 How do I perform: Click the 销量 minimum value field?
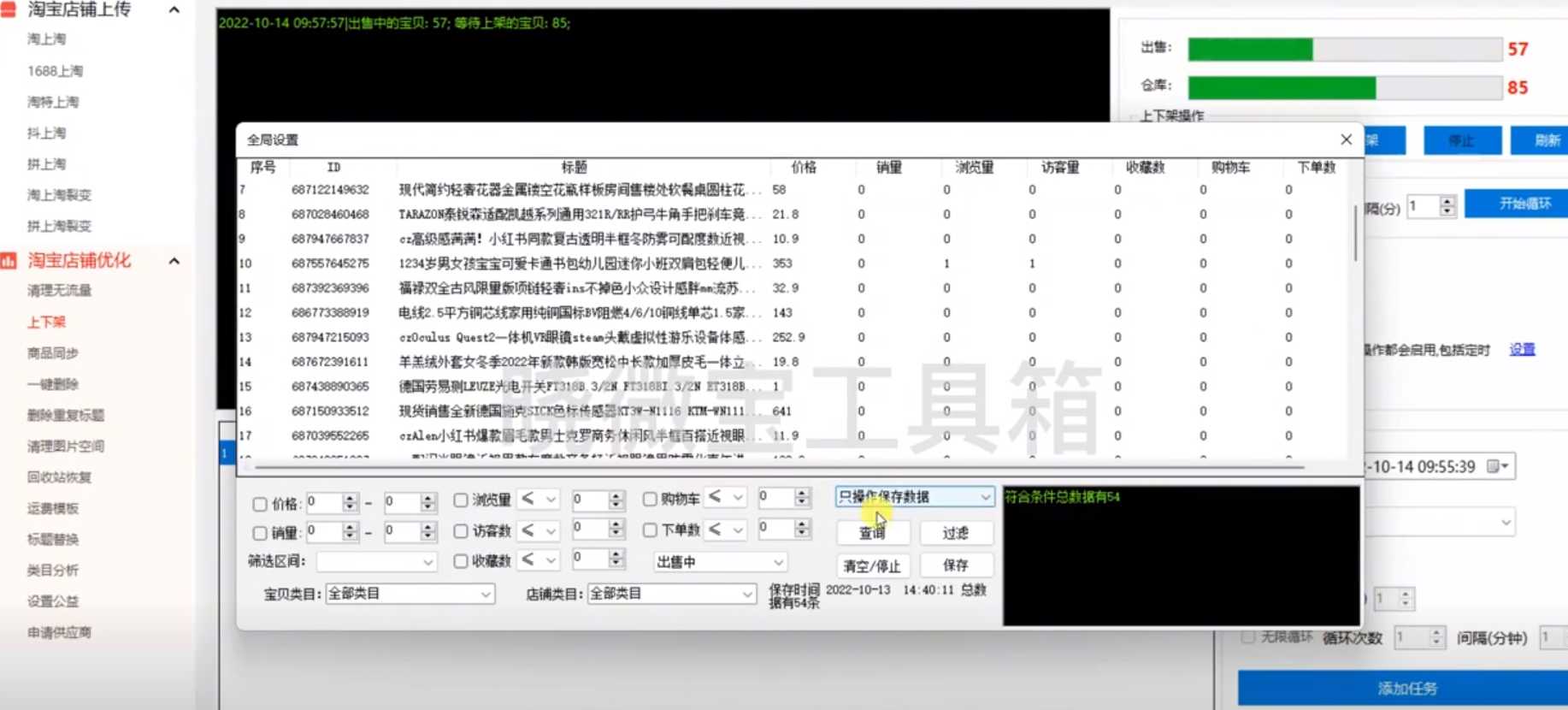click(x=324, y=532)
